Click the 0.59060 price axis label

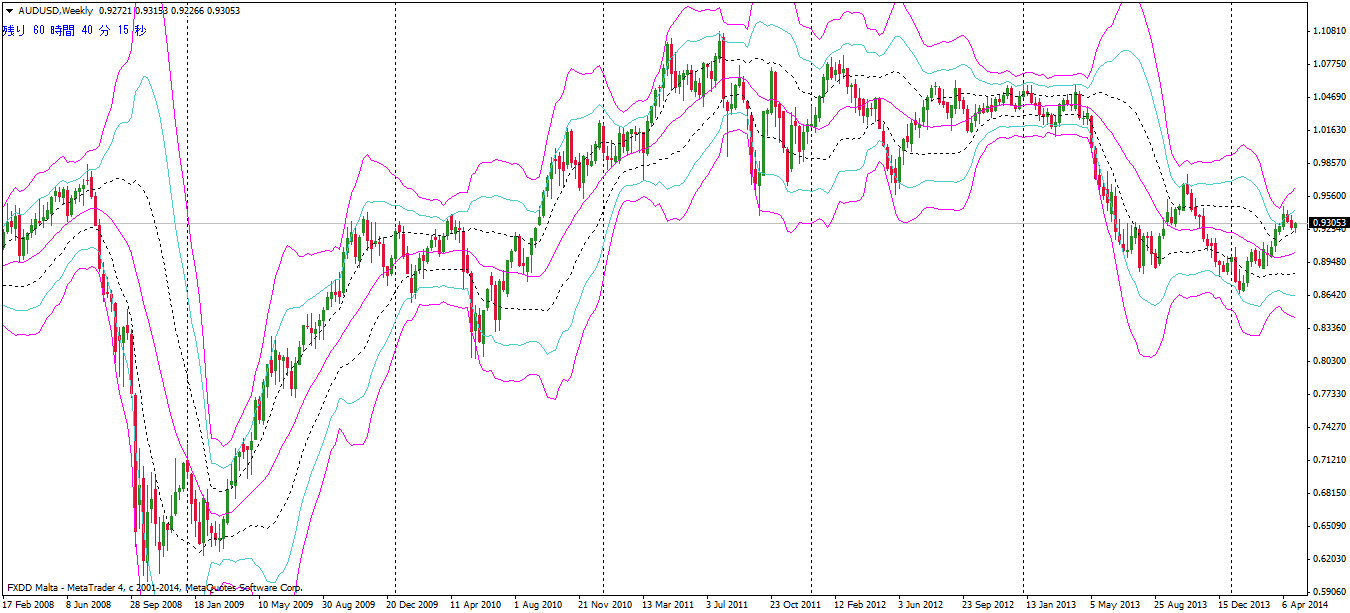point(1328,591)
